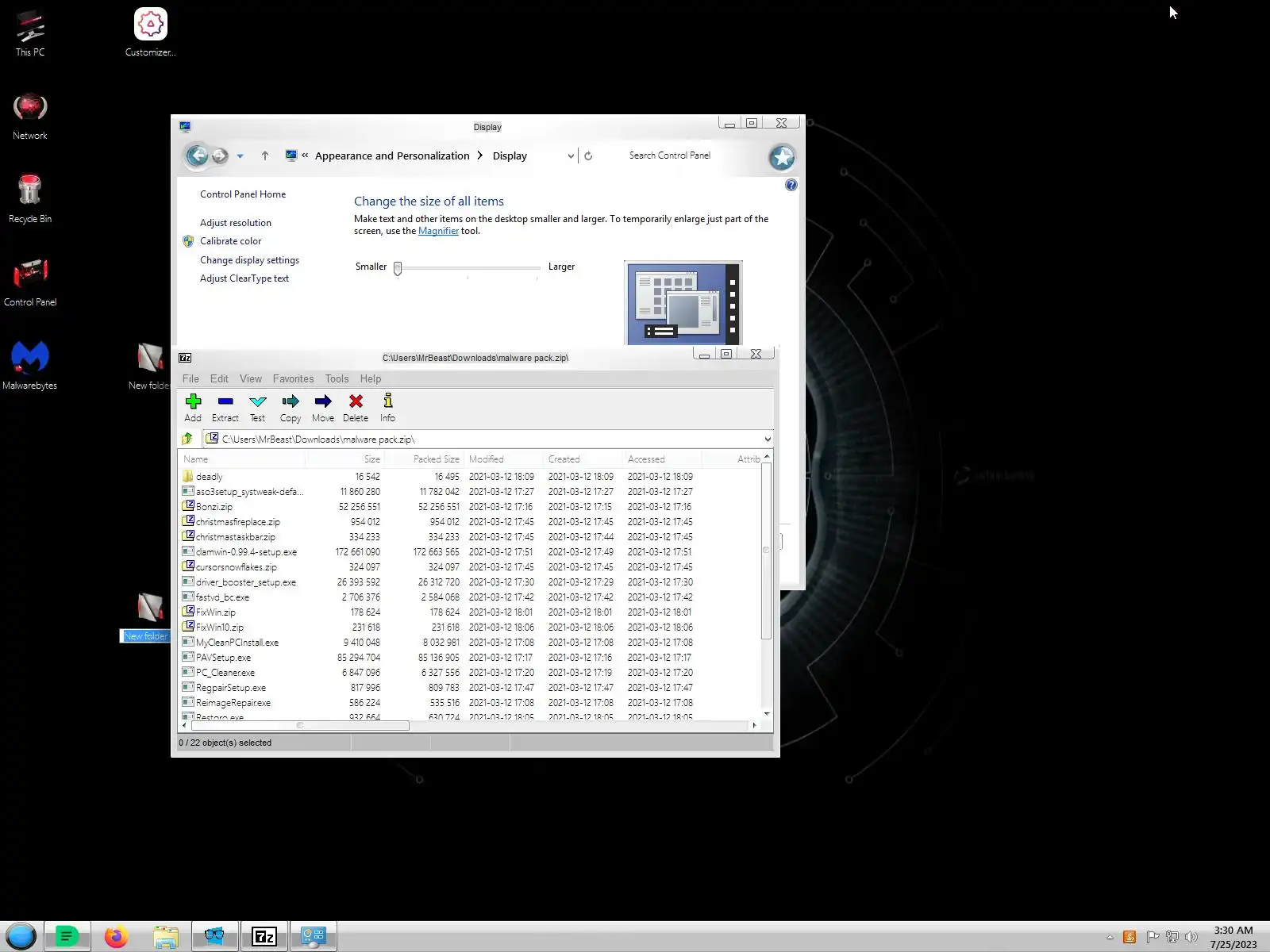Open the View menu in 7-Zip
Image resolution: width=1270 pixels, height=952 pixels.
click(x=251, y=378)
